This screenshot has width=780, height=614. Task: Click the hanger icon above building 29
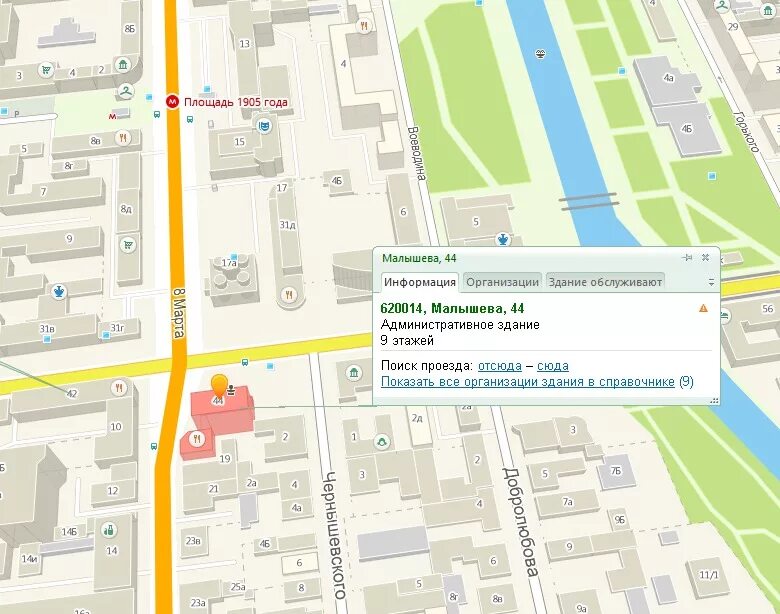coord(722,6)
